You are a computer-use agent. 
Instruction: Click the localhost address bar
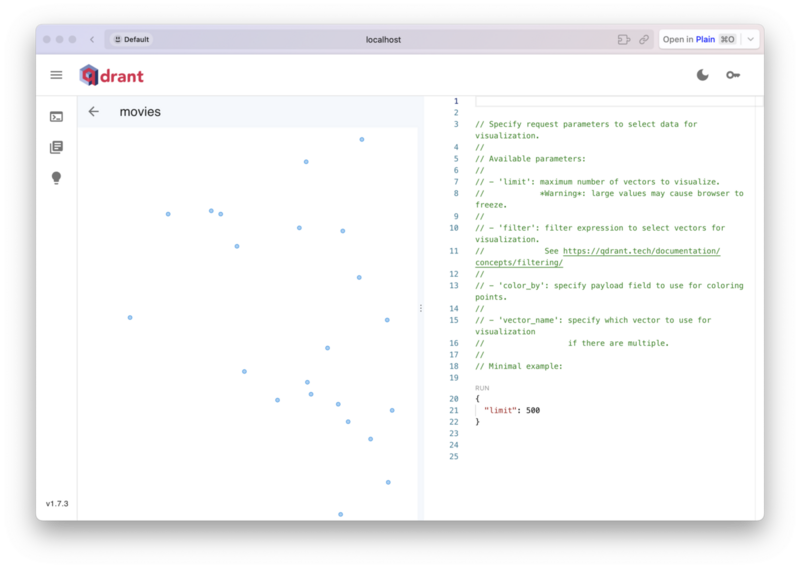(383, 39)
